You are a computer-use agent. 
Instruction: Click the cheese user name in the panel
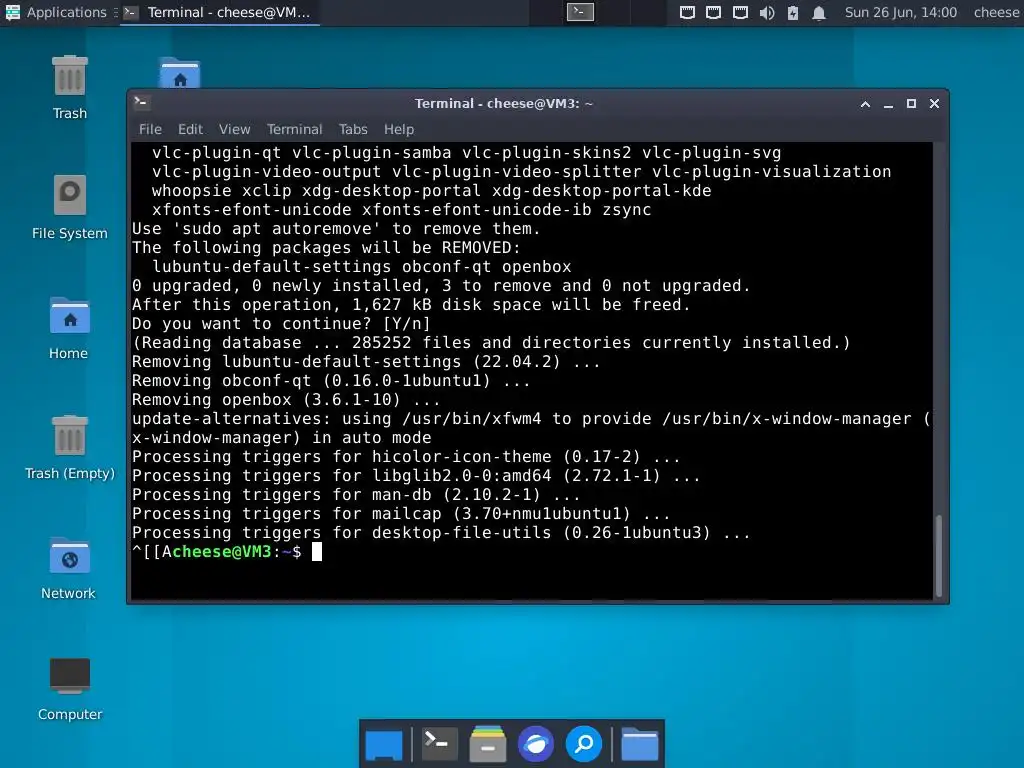pyautogui.click(x=997, y=12)
